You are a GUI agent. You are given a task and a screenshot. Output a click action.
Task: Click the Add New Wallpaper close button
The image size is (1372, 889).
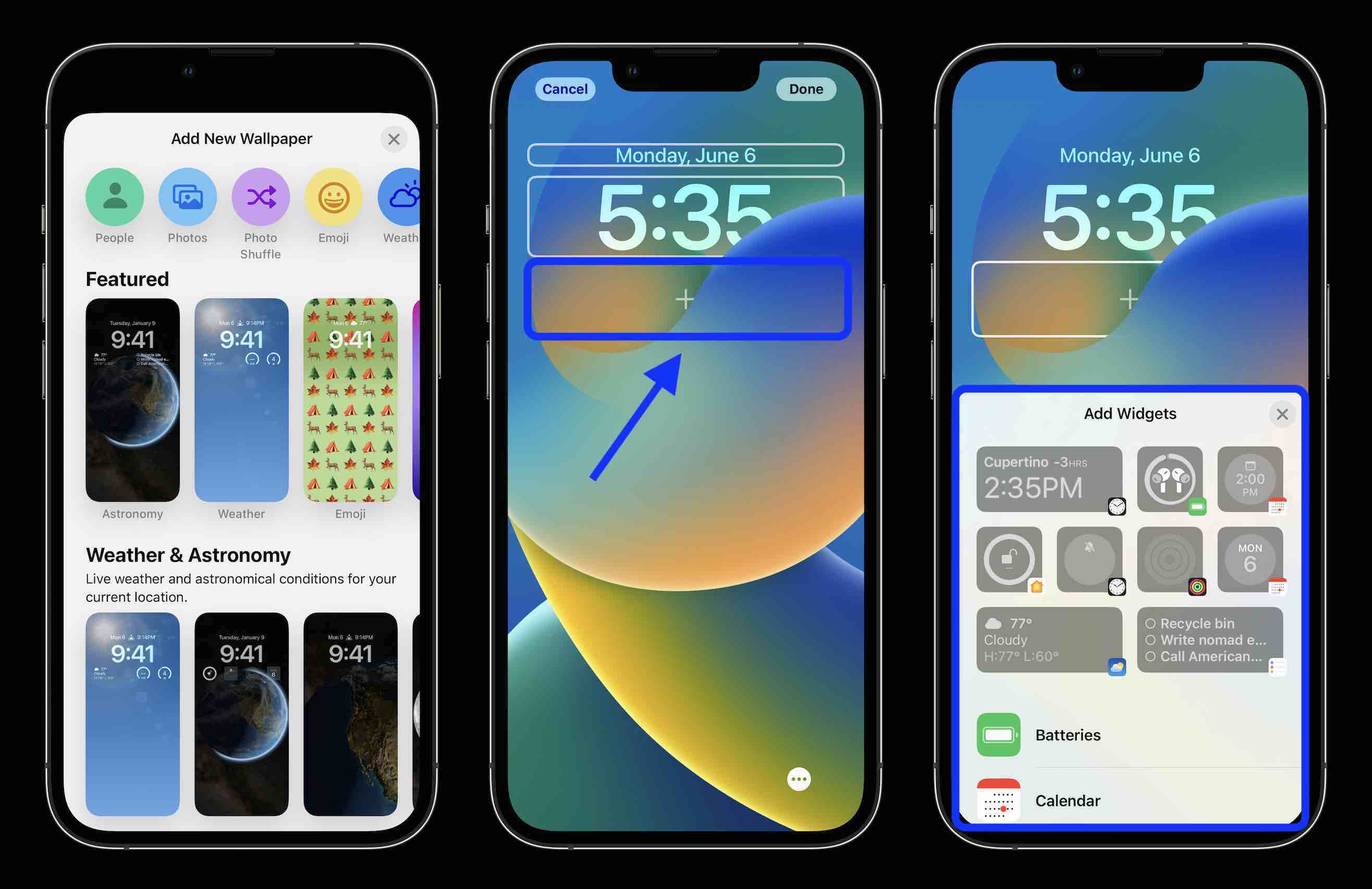tap(396, 139)
